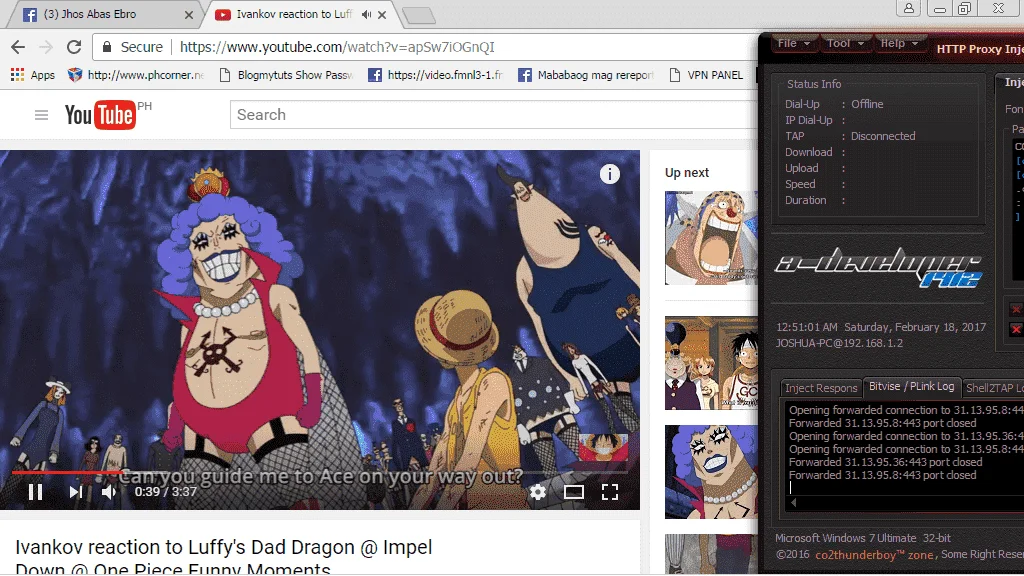Enter fullscreen video mode
This screenshot has height=576, width=1024.
(x=610, y=492)
